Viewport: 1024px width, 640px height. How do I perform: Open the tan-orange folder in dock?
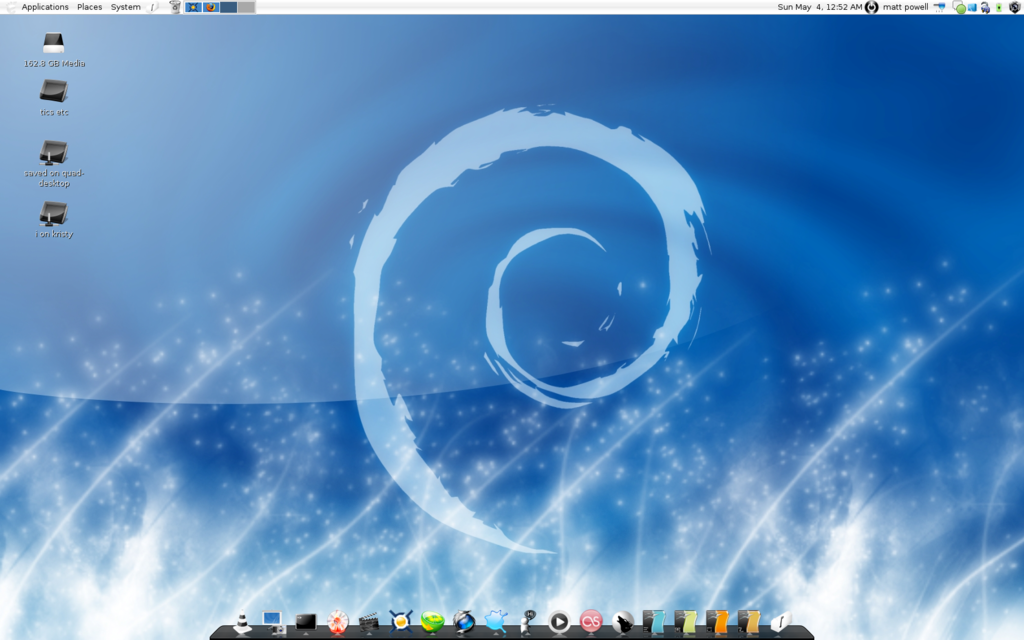click(749, 621)
